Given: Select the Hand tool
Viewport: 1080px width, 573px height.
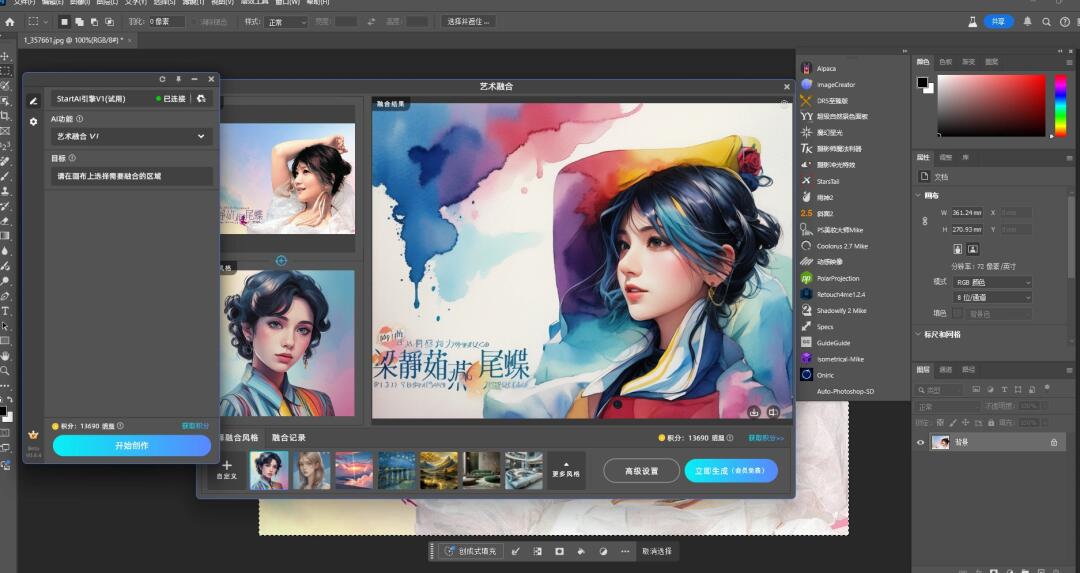Looking at the screenshot, I should [6, 356].
